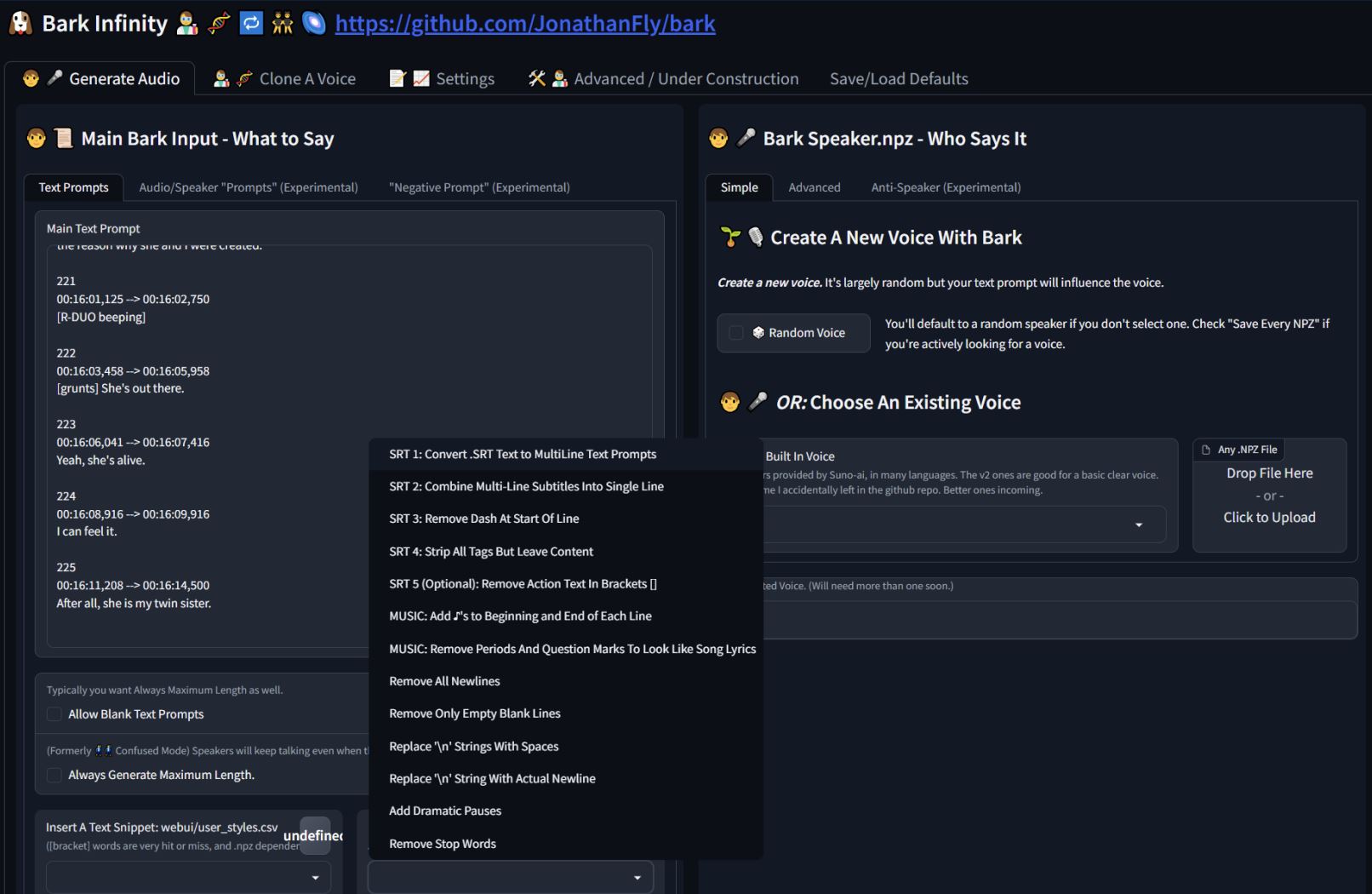Switch to the Generate Audio tab
This screenshot has height=894, width=1372.
pos(100,78)
